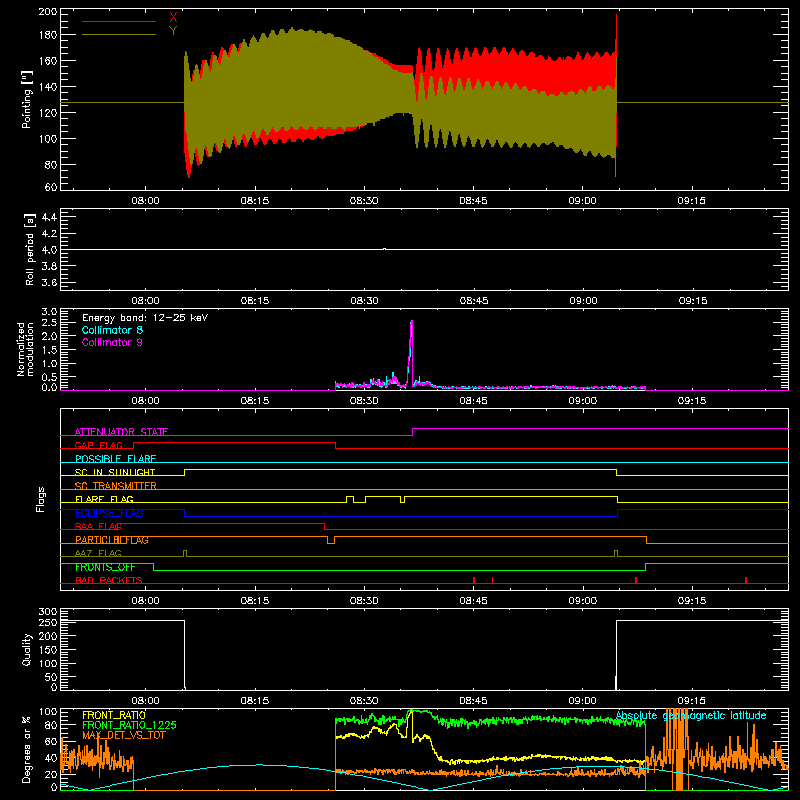This screenshot has height=800, width=800.
Task: Click the 'Degrees or %' axis title
Action: click(26, 749)
